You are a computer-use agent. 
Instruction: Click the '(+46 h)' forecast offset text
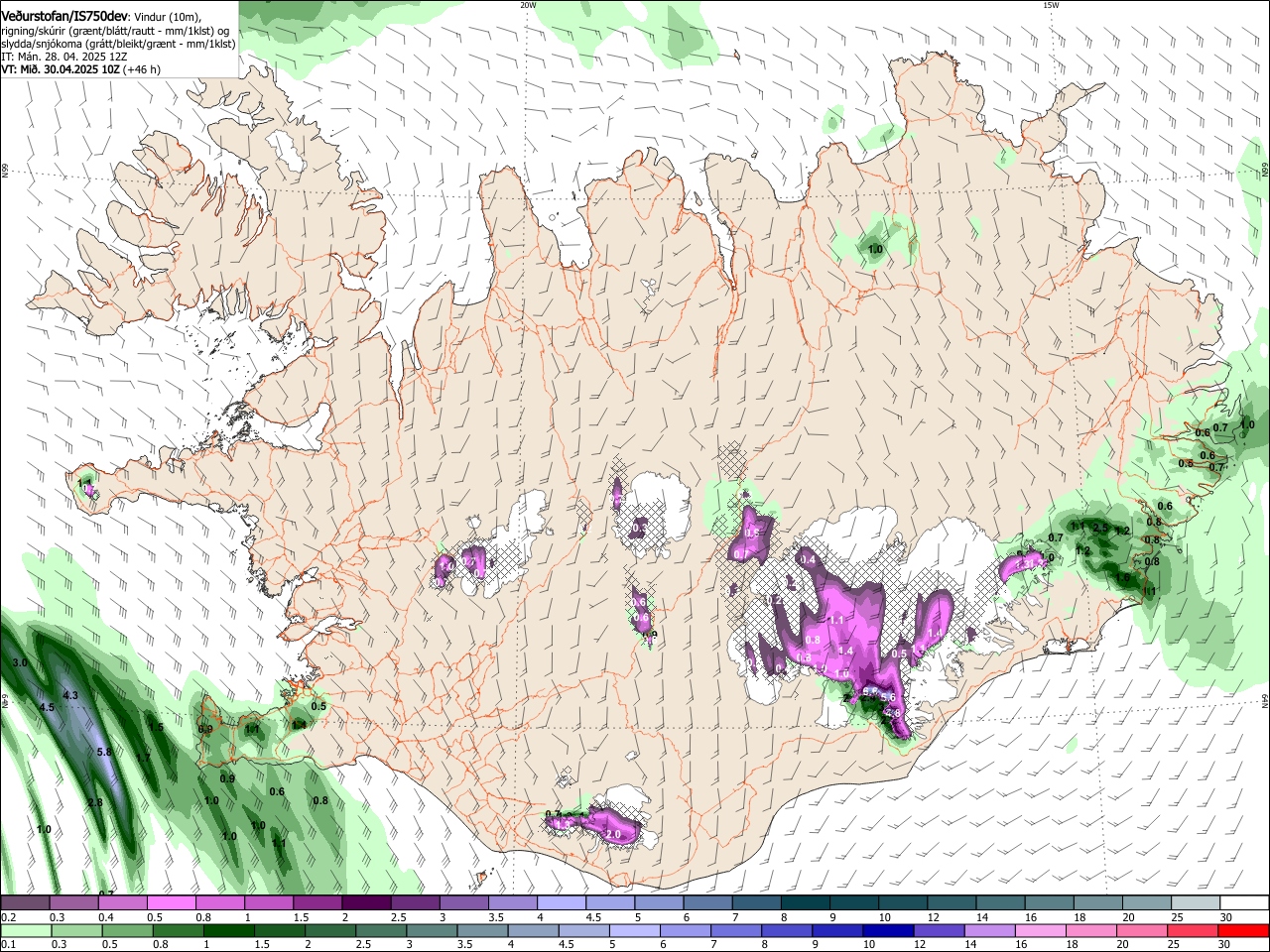[x=142, y=69]
